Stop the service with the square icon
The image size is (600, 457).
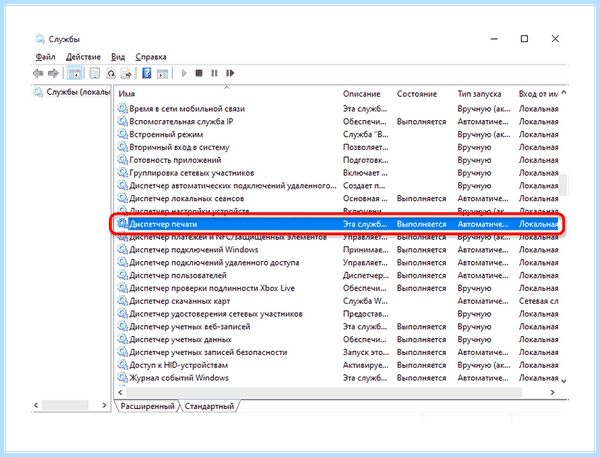199,73
